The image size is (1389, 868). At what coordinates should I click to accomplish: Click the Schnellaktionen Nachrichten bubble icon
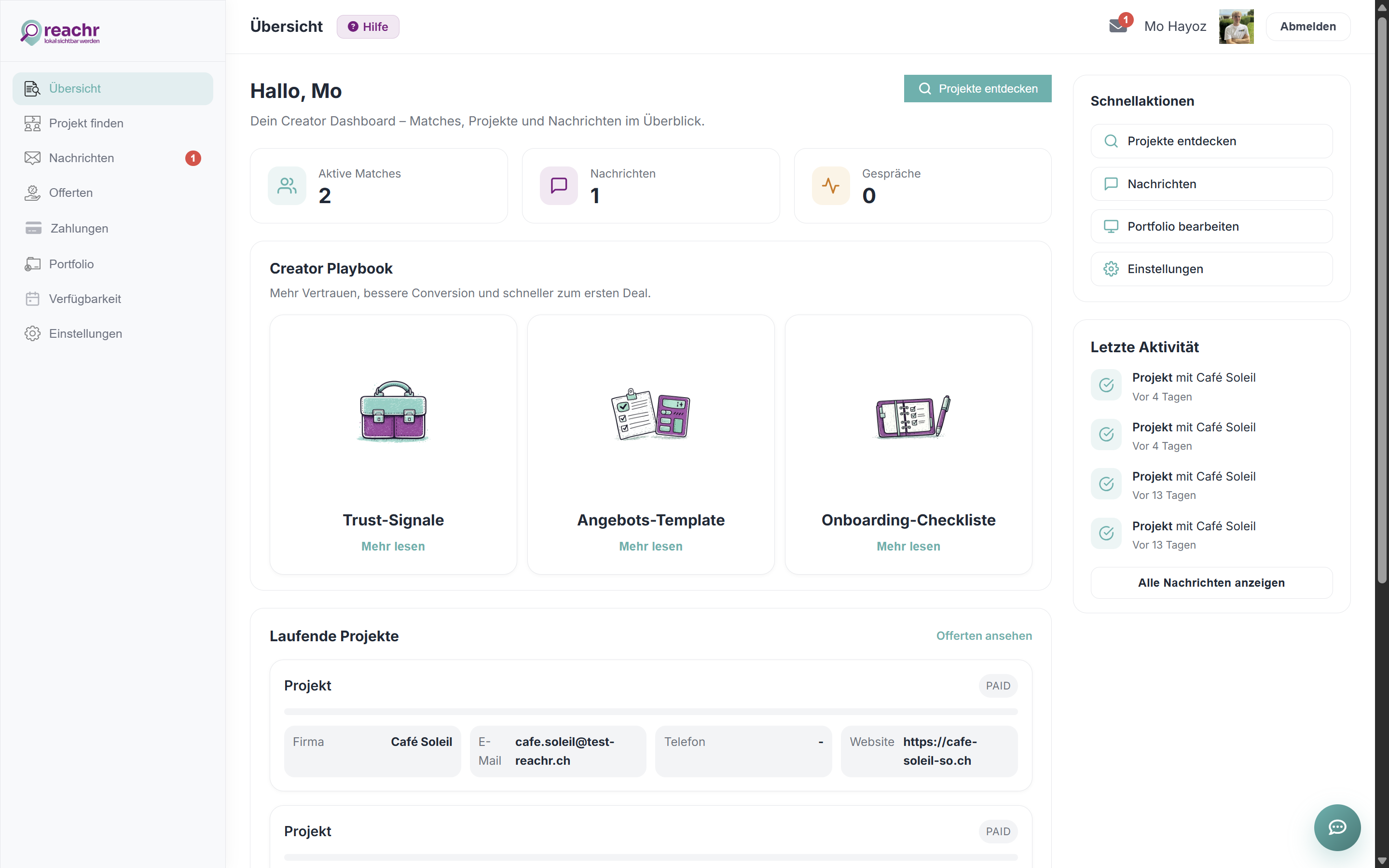point(1111,184)
